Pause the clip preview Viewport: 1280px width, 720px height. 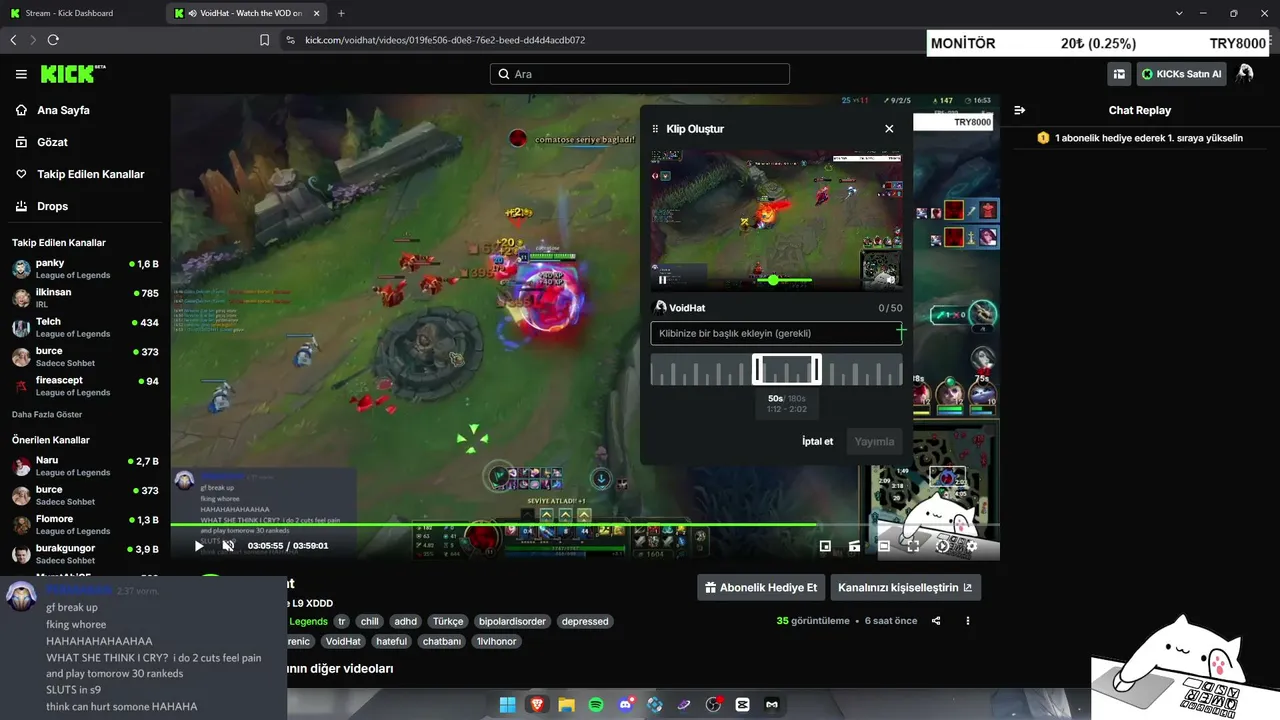pos(662,280)
